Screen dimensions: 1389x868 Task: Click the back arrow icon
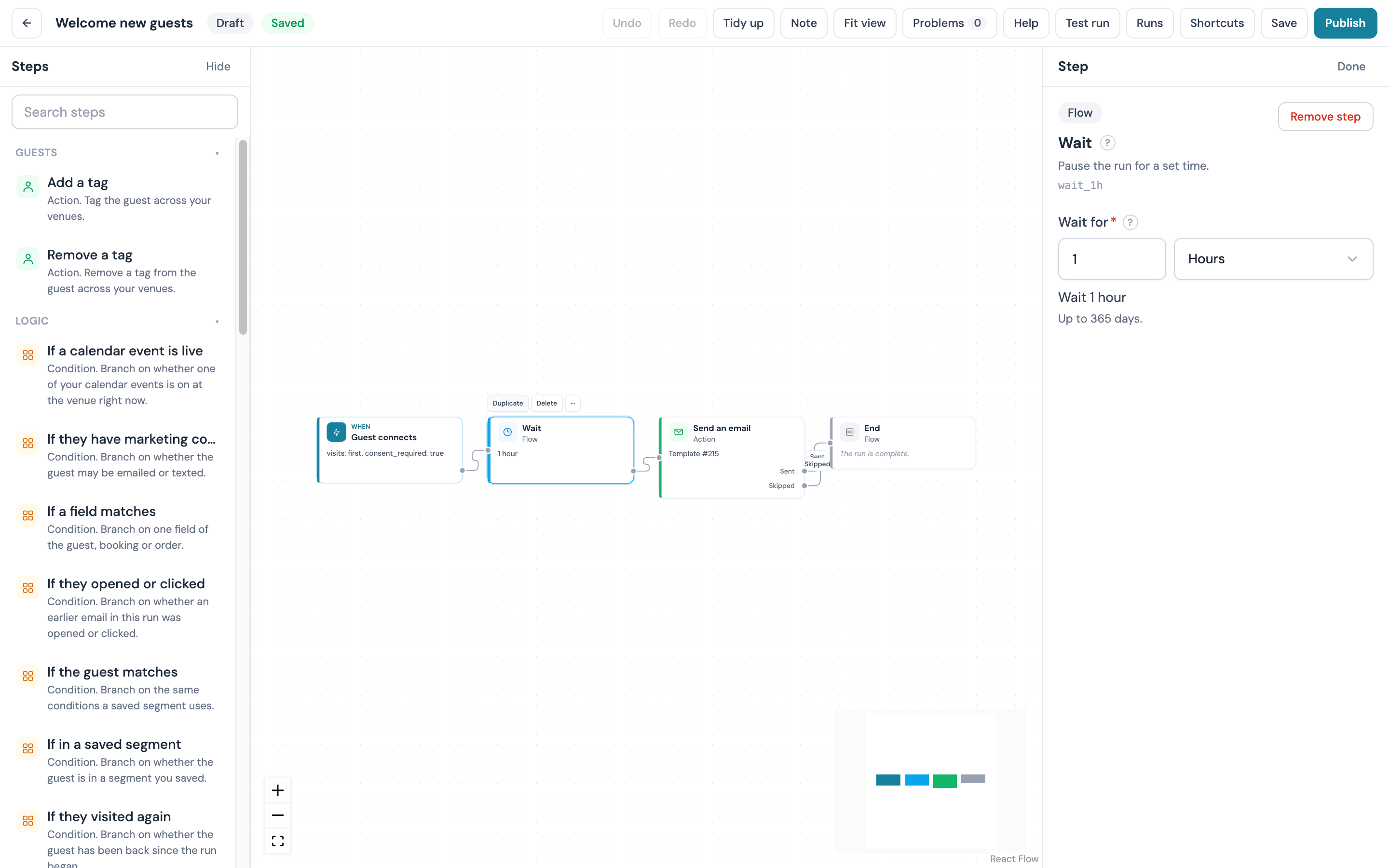(x=27, y=23)
